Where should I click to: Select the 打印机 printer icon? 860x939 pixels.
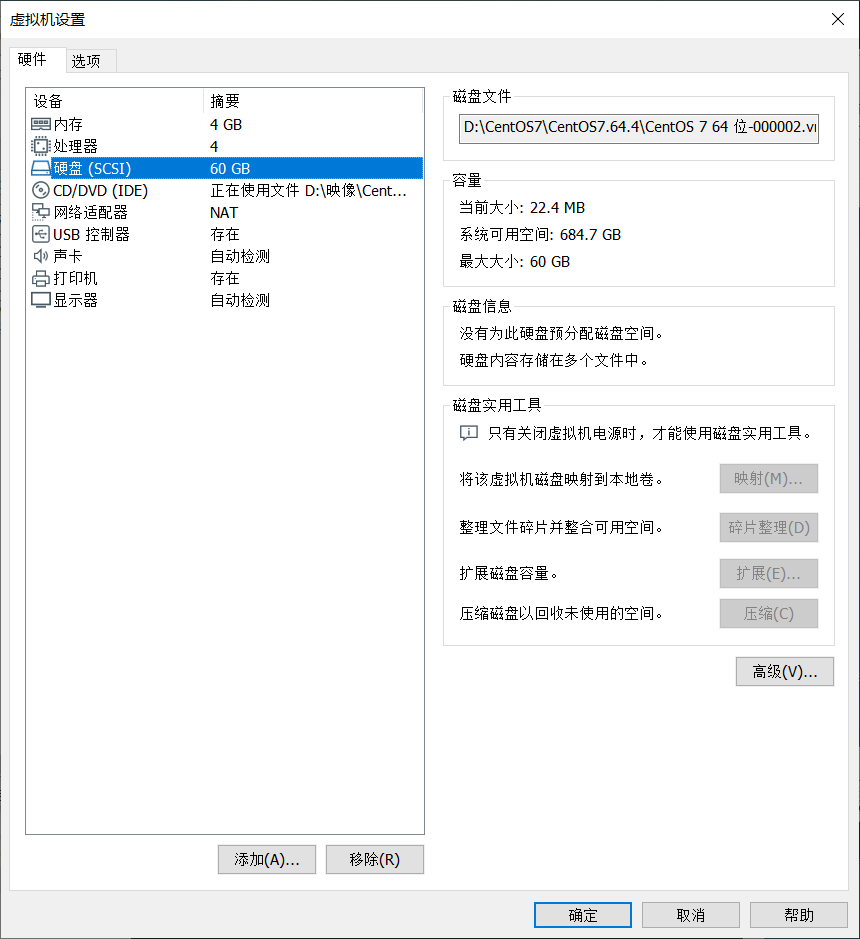[41, 278]
